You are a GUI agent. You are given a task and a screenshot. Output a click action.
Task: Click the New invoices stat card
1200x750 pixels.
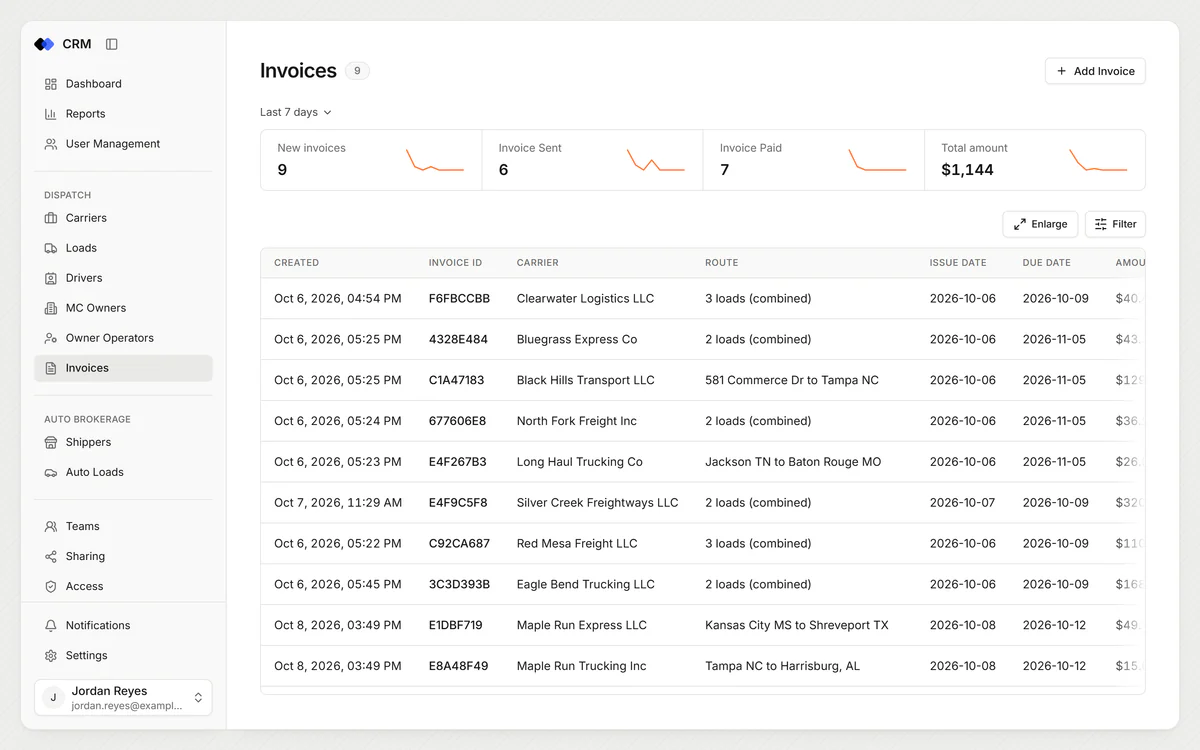(371, 160)
